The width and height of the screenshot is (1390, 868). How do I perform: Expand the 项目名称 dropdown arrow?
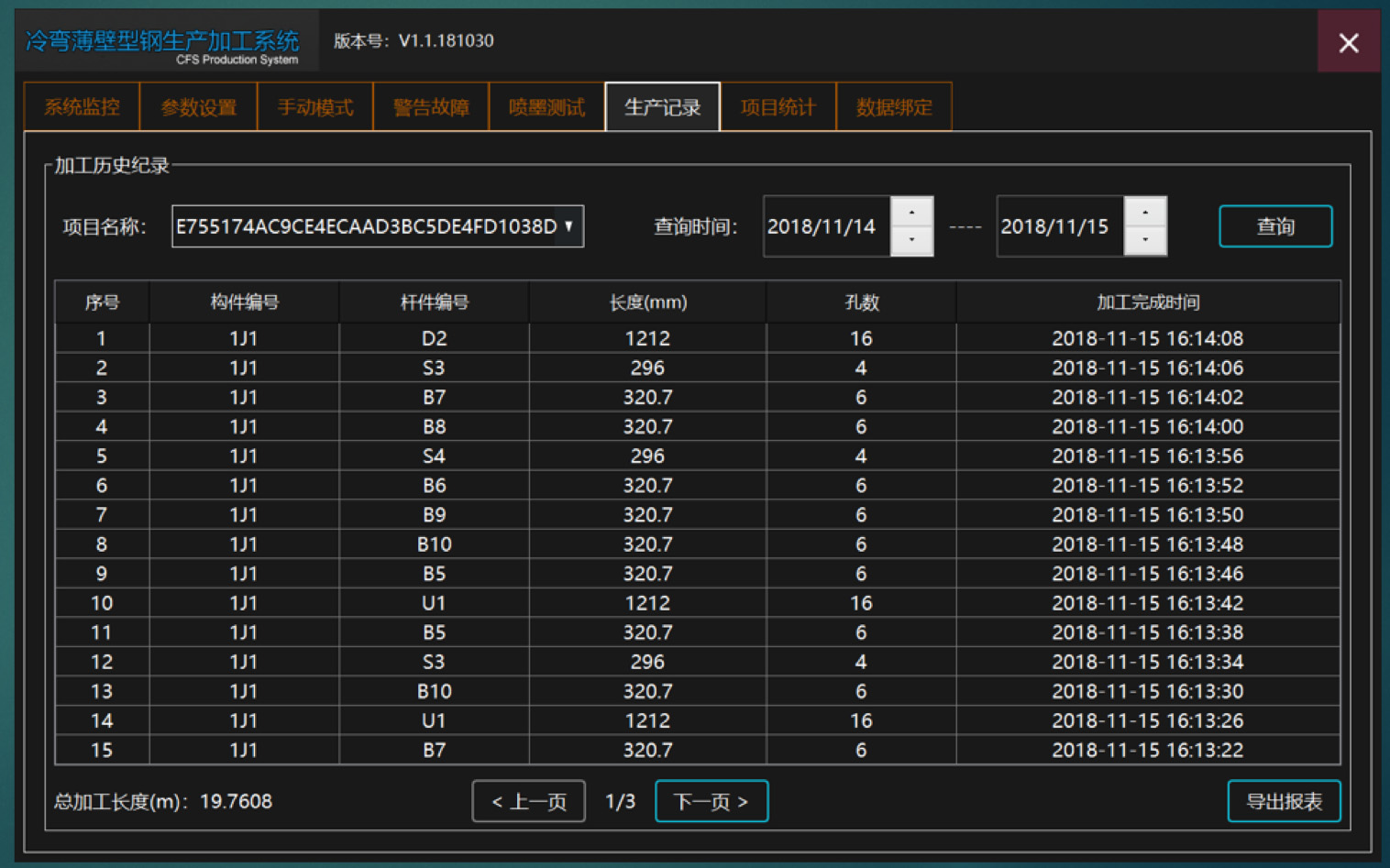[x=569, y=226]
